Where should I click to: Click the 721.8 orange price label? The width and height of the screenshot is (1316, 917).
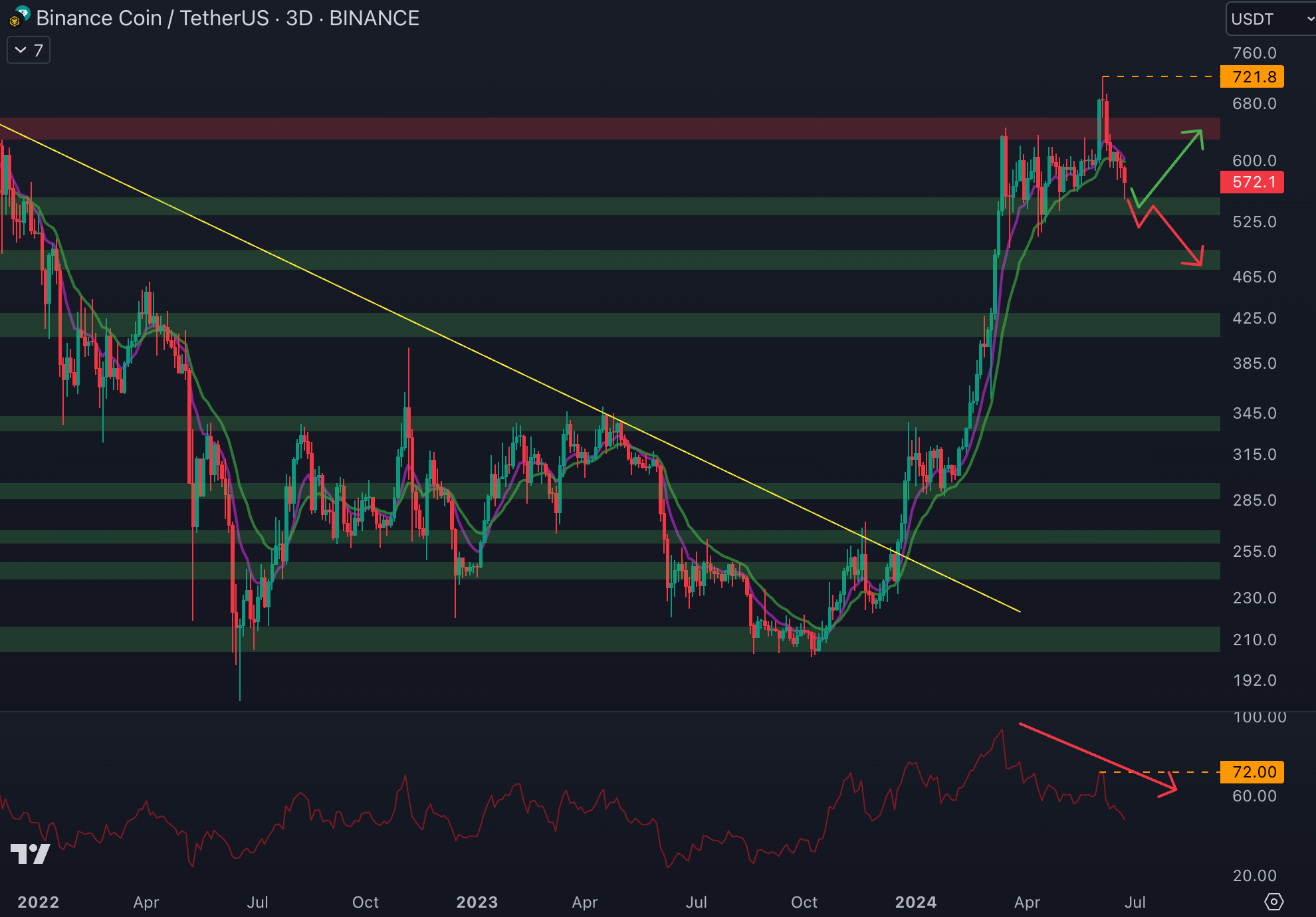click(x=1252, y=77)
